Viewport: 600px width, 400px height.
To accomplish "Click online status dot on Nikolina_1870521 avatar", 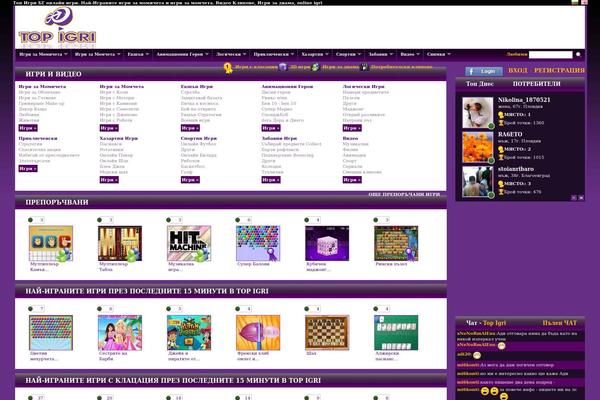I will pyautogui.click(x=491, y=126).
